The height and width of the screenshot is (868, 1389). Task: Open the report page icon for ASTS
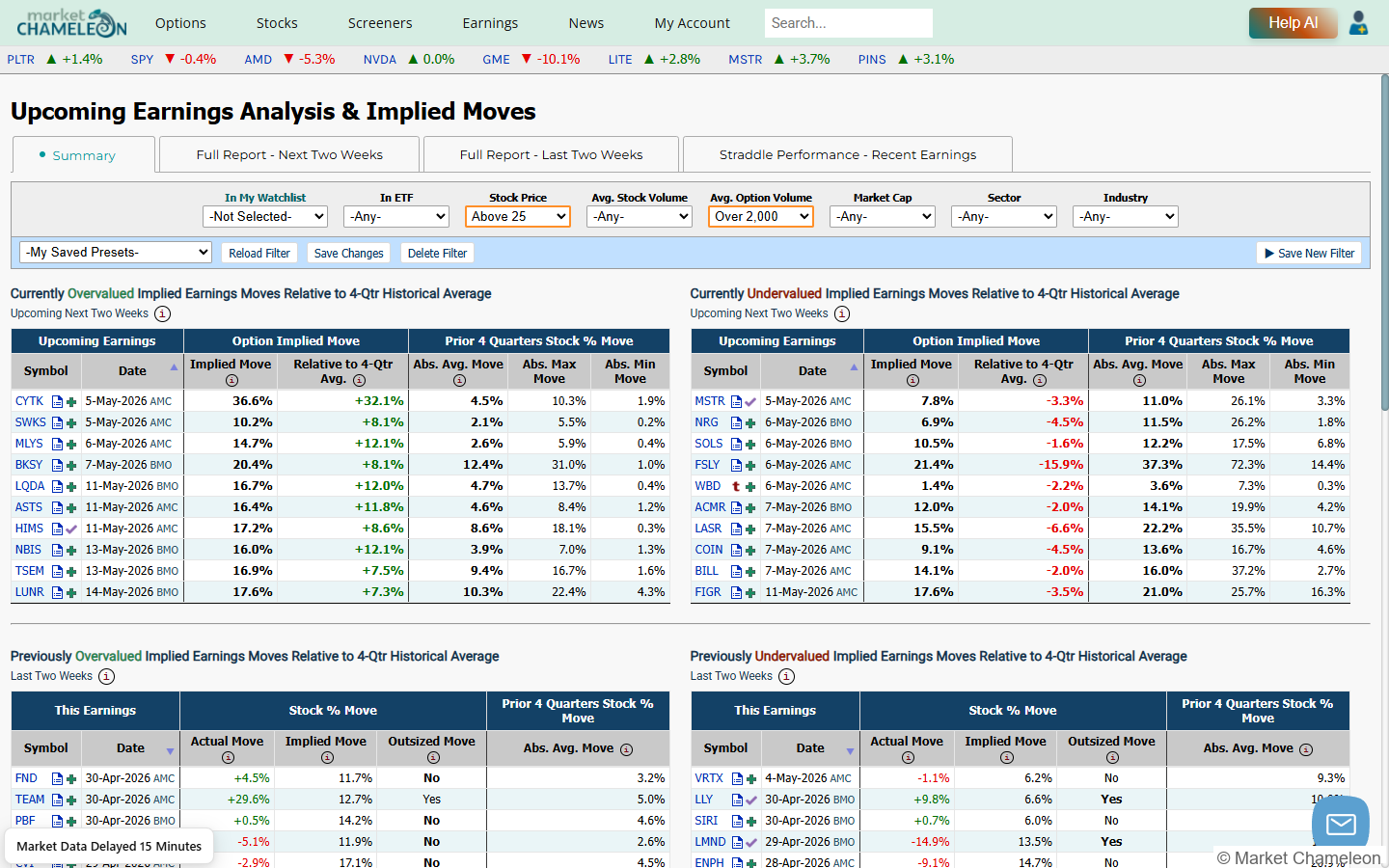(58, 507)
